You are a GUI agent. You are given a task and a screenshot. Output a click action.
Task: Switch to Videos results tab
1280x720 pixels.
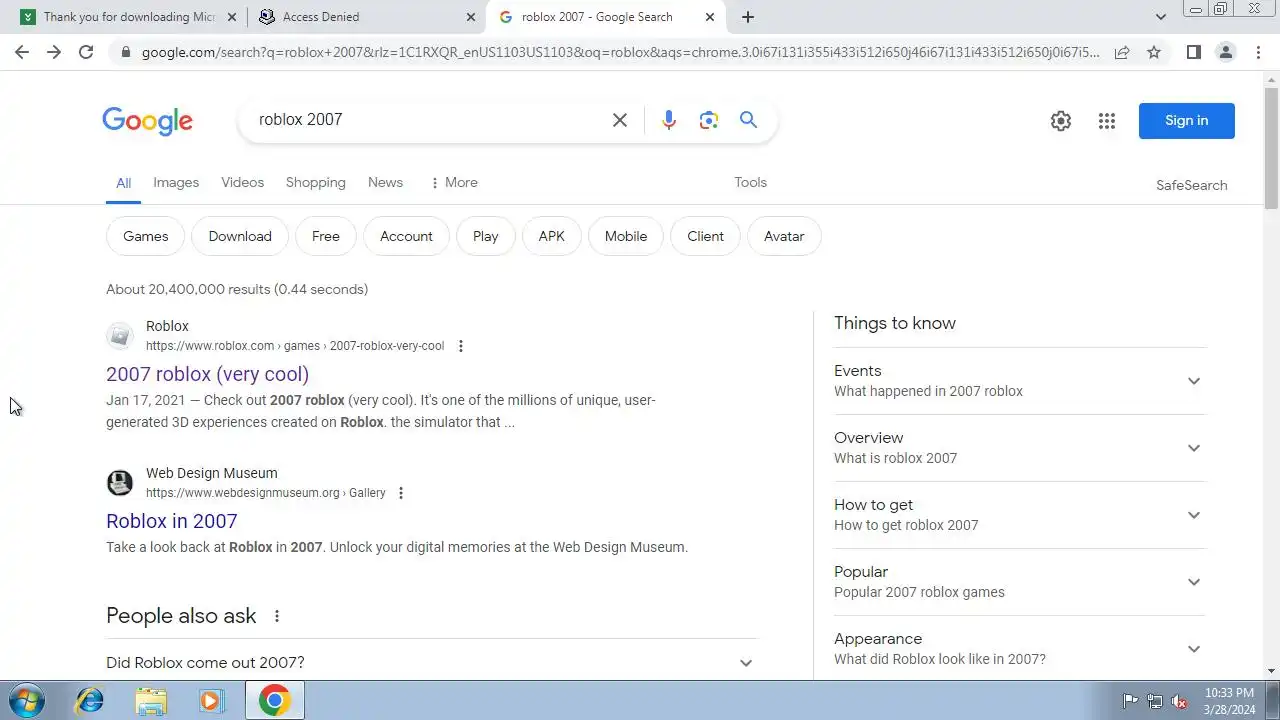(242, 183)
